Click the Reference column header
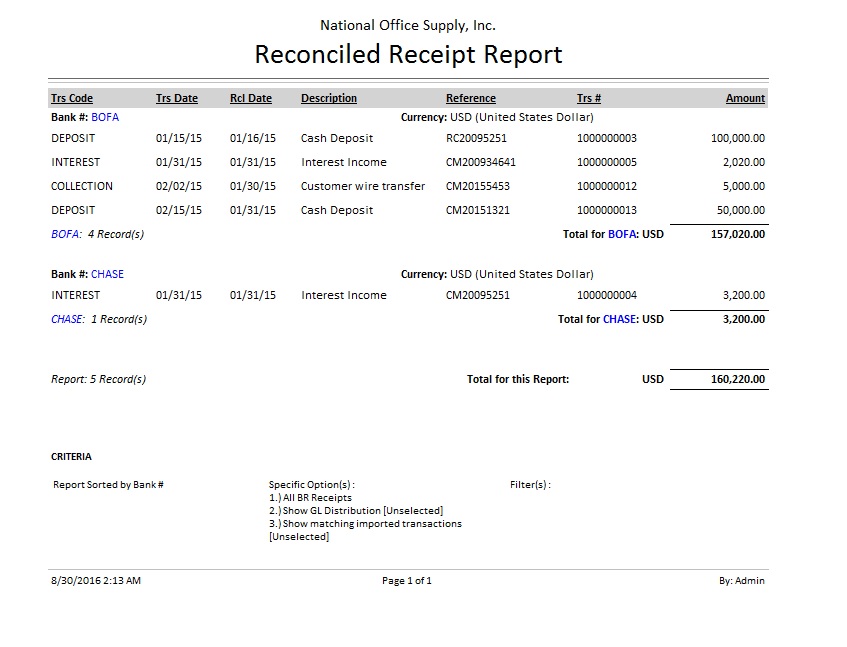This screenshot has height=647, width=847. tap(471, 98)
